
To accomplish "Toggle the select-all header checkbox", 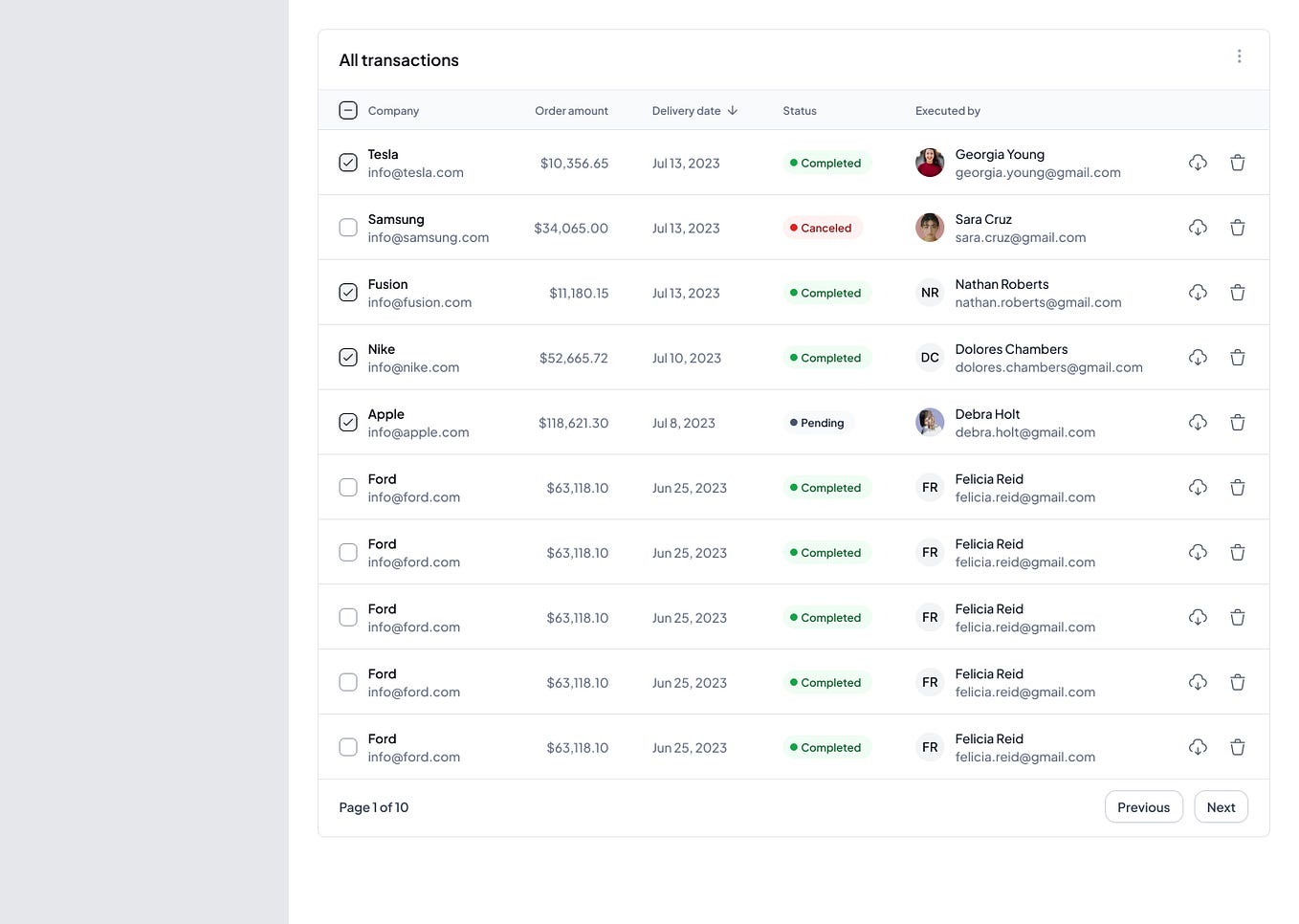I will point(347,110).
